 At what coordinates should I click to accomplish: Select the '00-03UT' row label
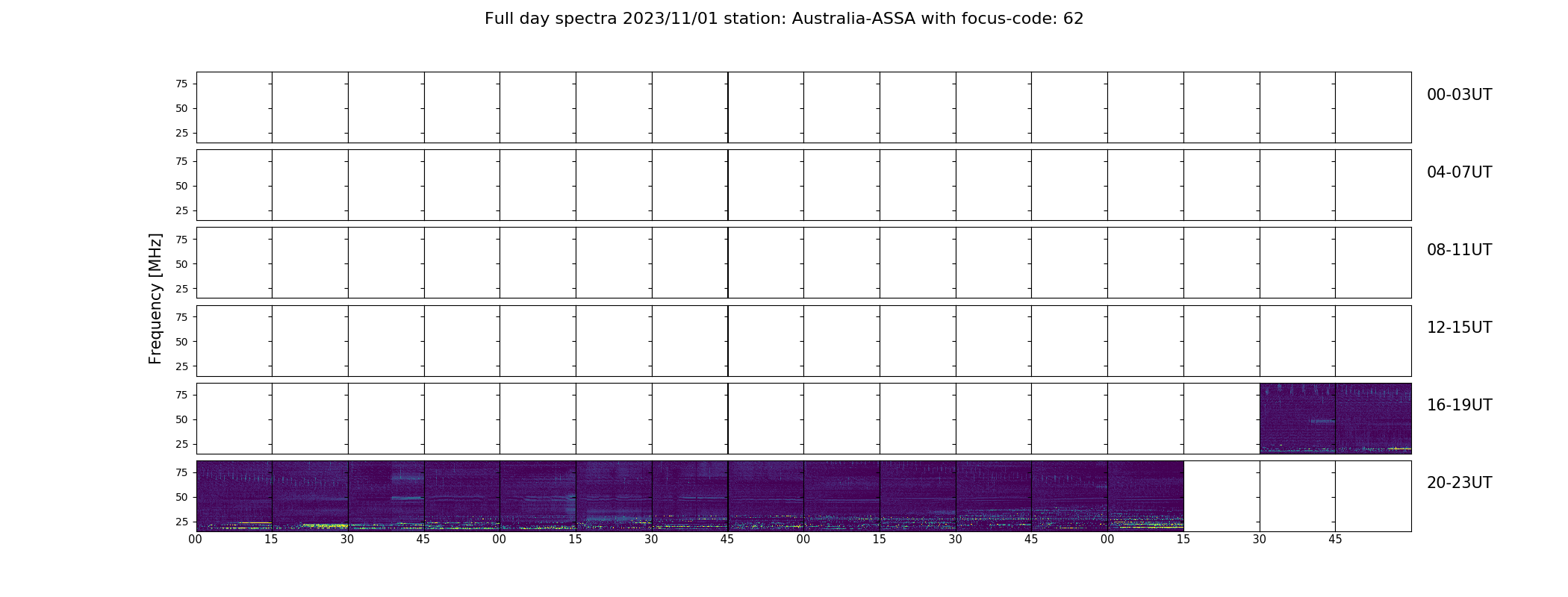point(1459,95)
